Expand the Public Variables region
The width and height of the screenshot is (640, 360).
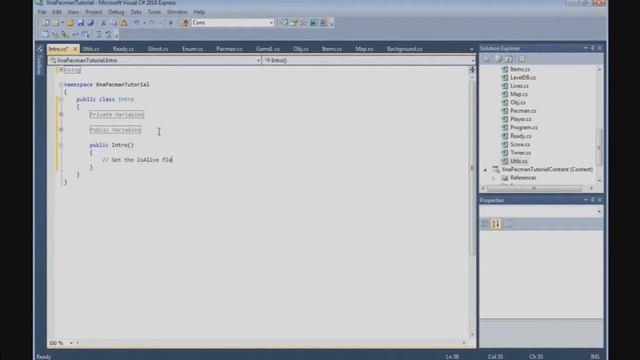click(61, 129)
